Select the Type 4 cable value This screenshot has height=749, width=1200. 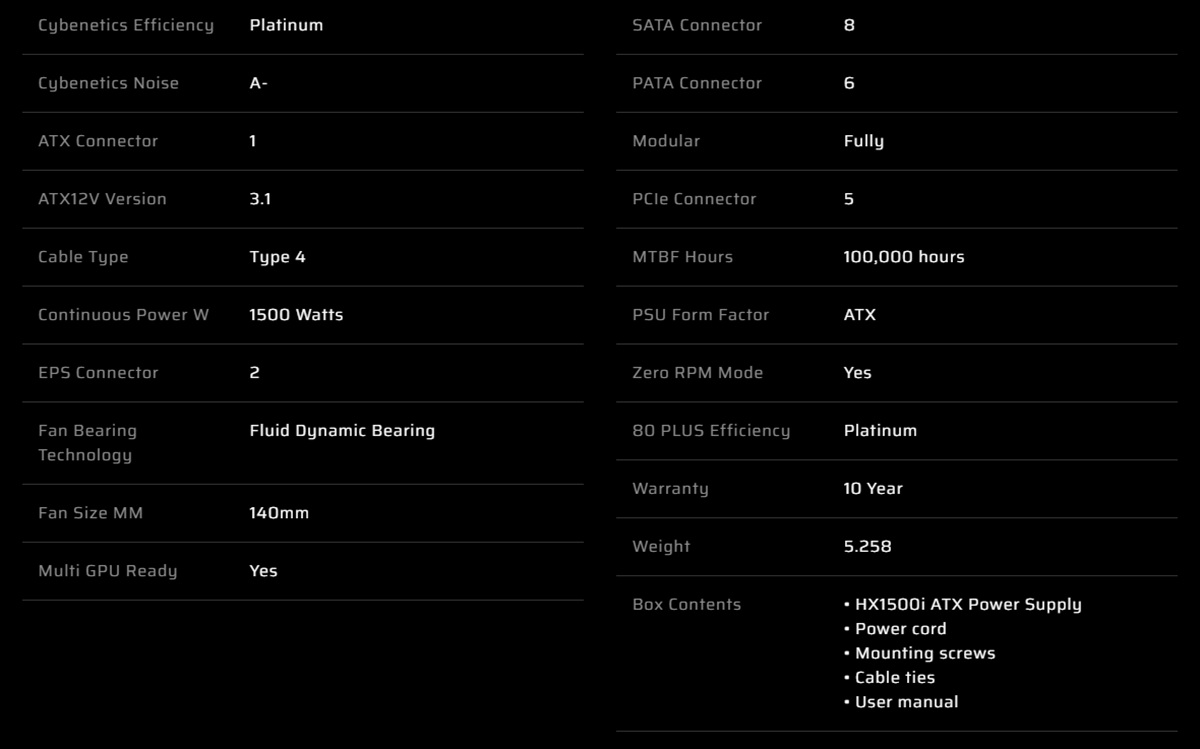[x=277, y=257]
